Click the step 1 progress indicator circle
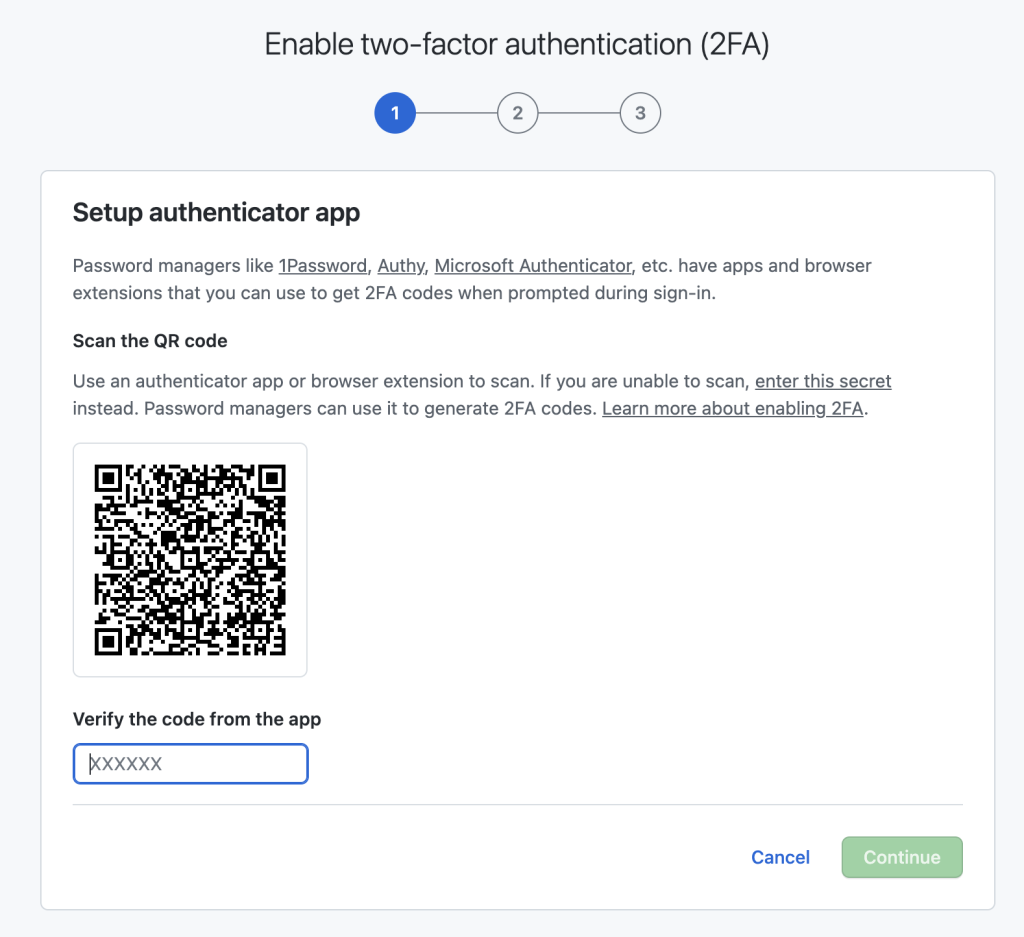Image resolution: width=1024 pixels, height=937 pixels. point(395,113)
